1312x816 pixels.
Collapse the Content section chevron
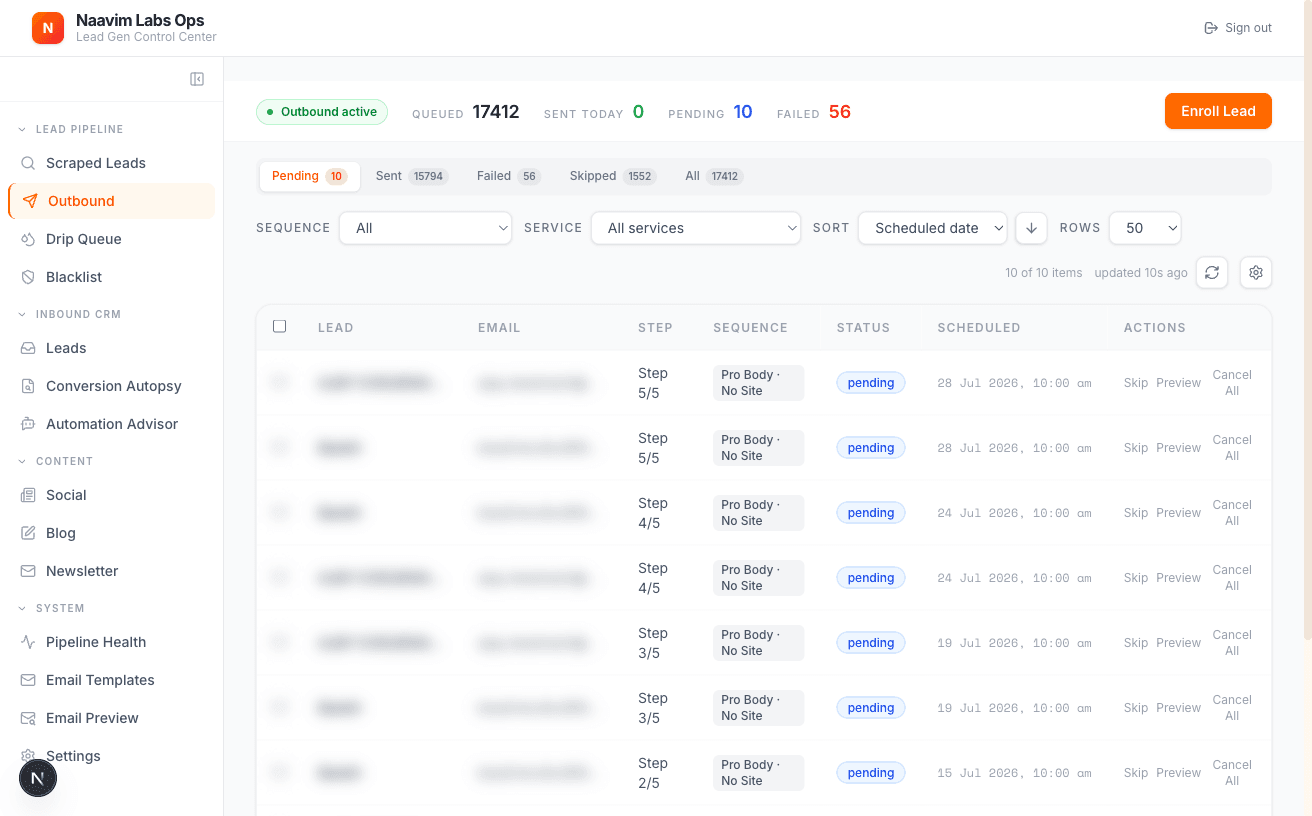pyautogui.click(x=23, y=461)
